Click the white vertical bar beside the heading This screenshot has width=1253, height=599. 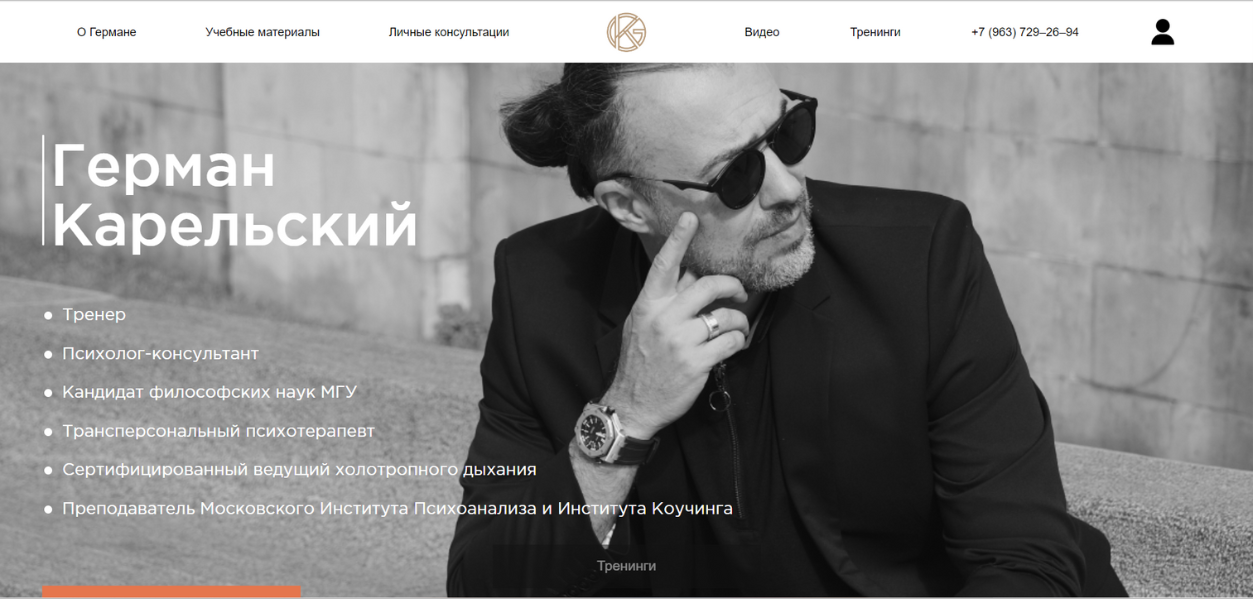pos(43,190)
